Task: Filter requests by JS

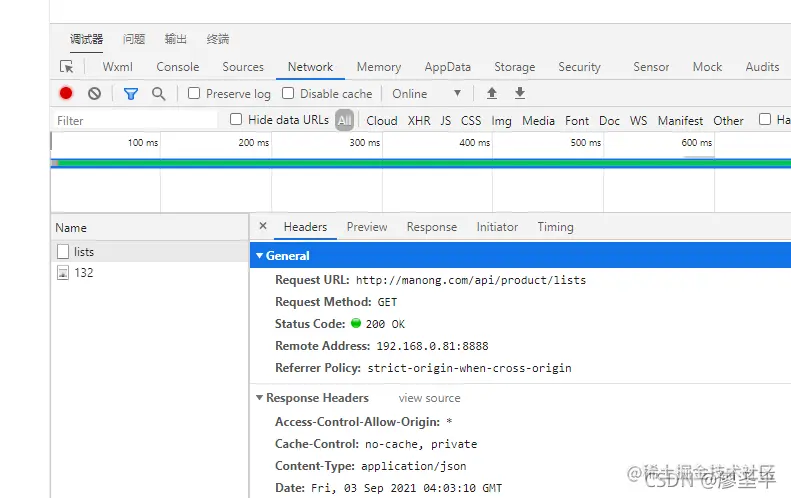Action: (x=445, y=121)
